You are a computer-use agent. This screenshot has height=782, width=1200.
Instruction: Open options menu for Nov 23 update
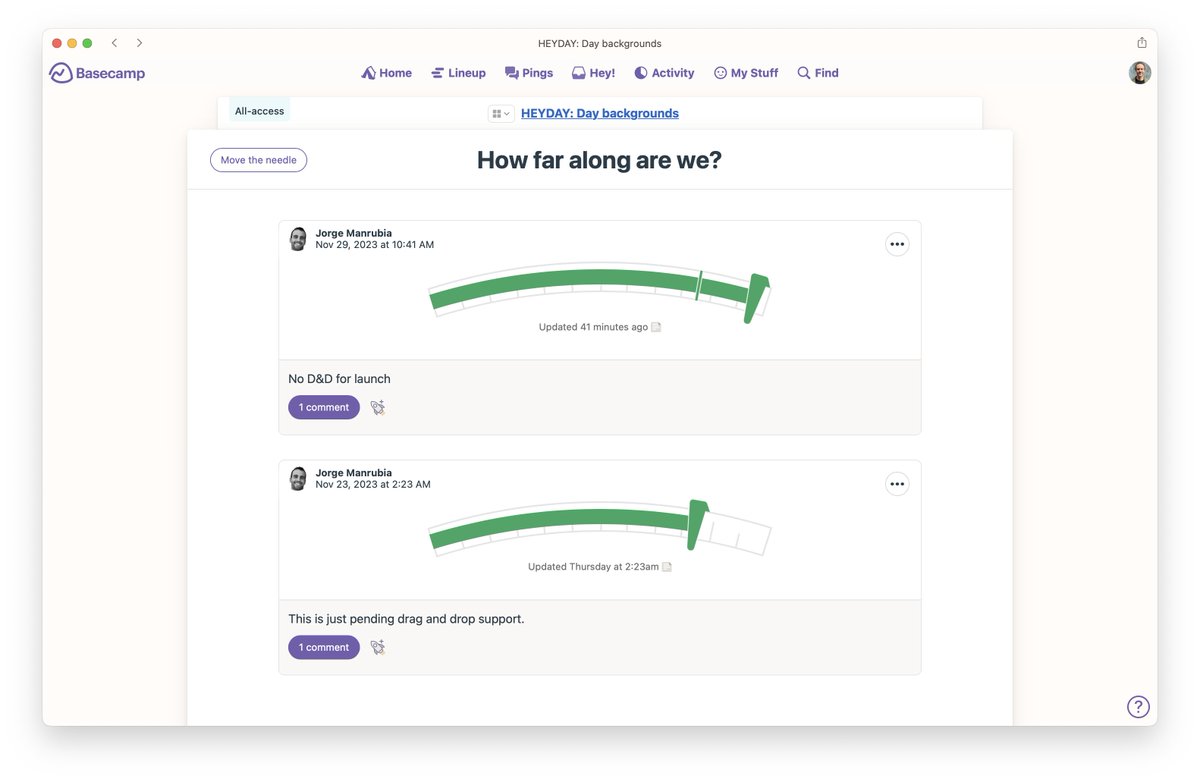(x=897, y=484)
